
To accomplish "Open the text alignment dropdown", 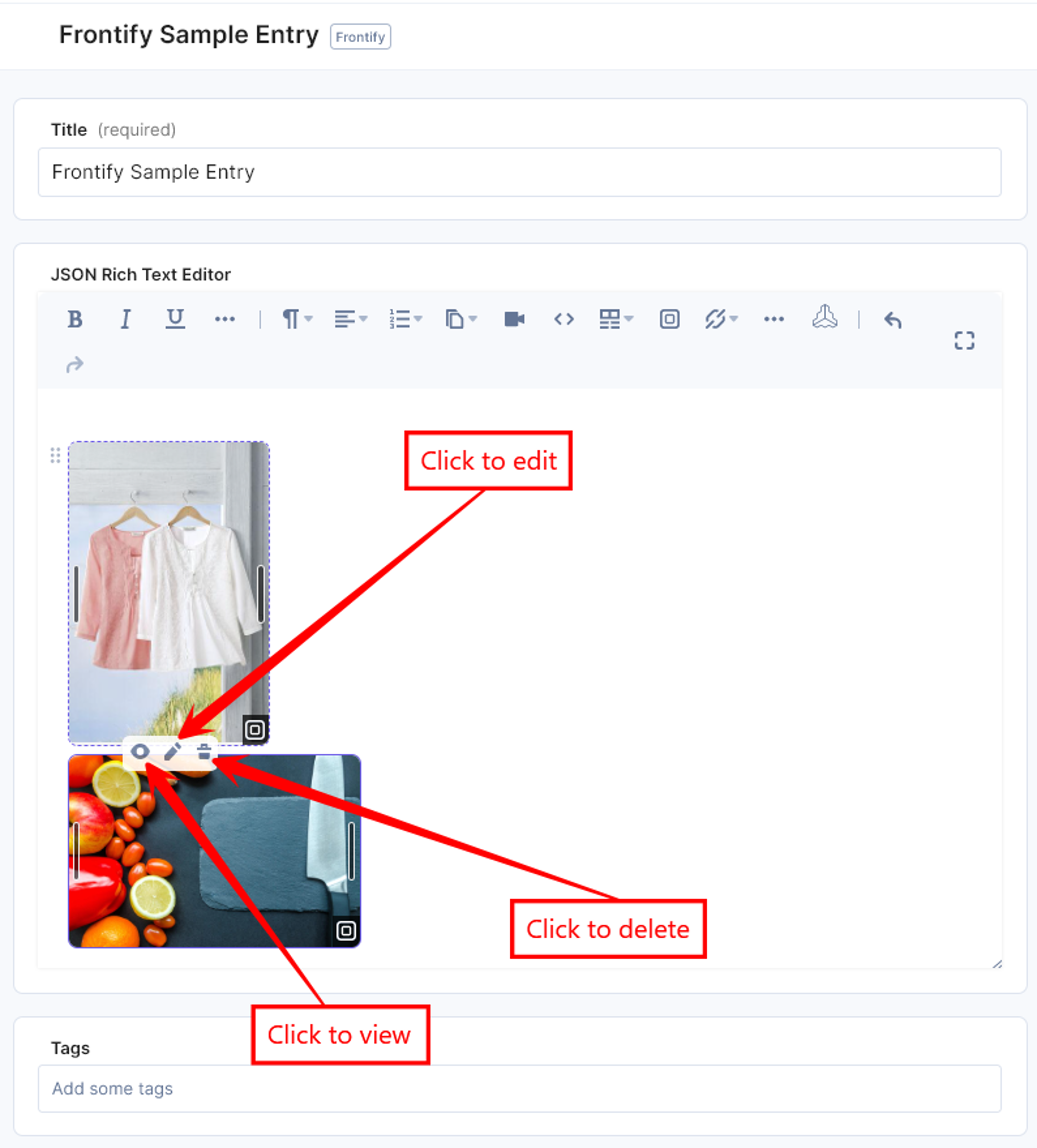I will click(351, 319).
